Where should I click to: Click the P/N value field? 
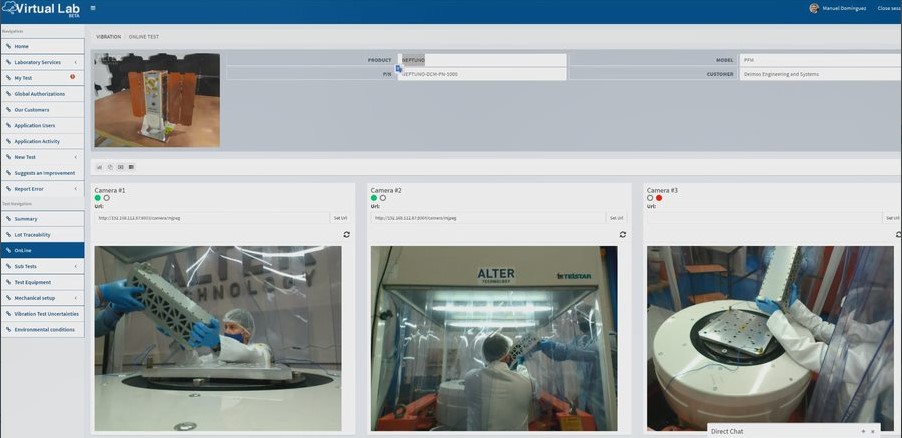click(x=482, y=74)
